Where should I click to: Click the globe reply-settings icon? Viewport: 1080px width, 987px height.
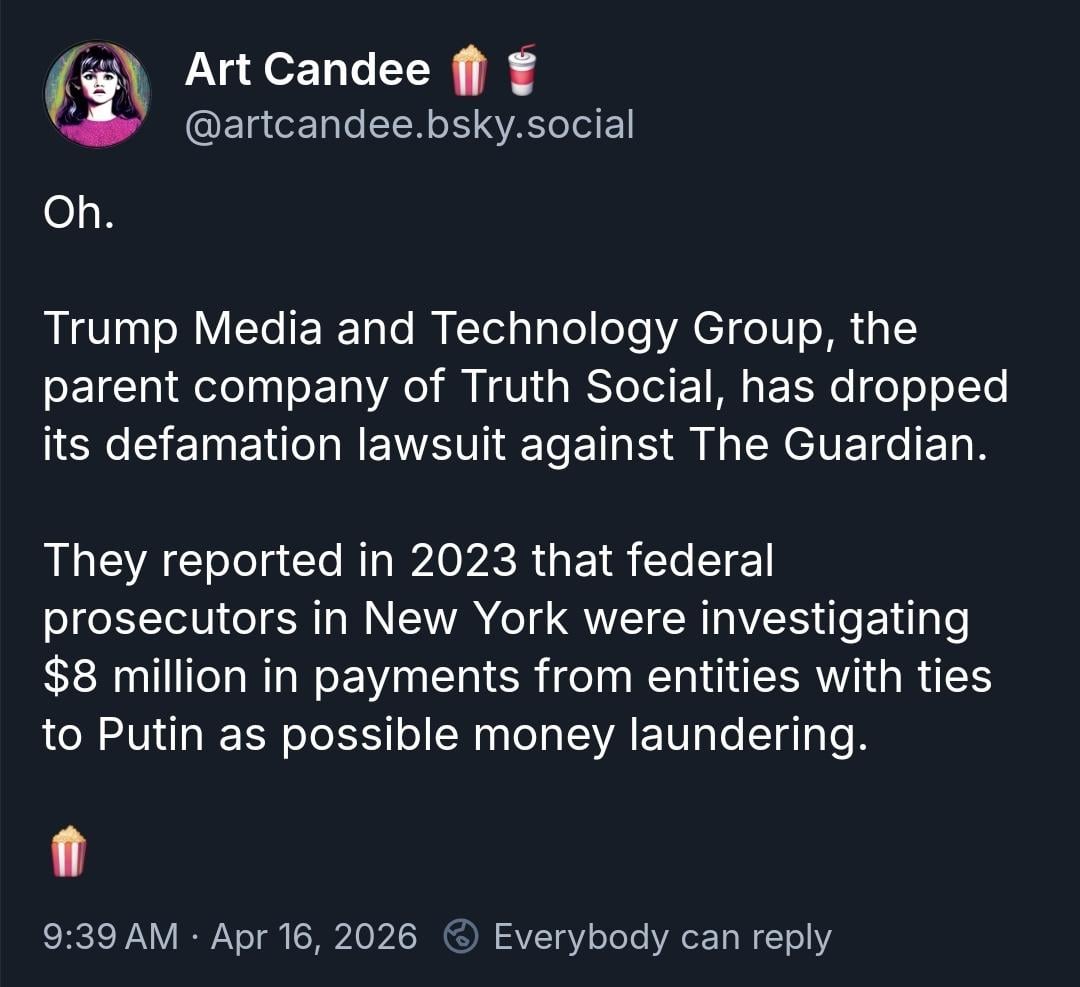point(461,937)
